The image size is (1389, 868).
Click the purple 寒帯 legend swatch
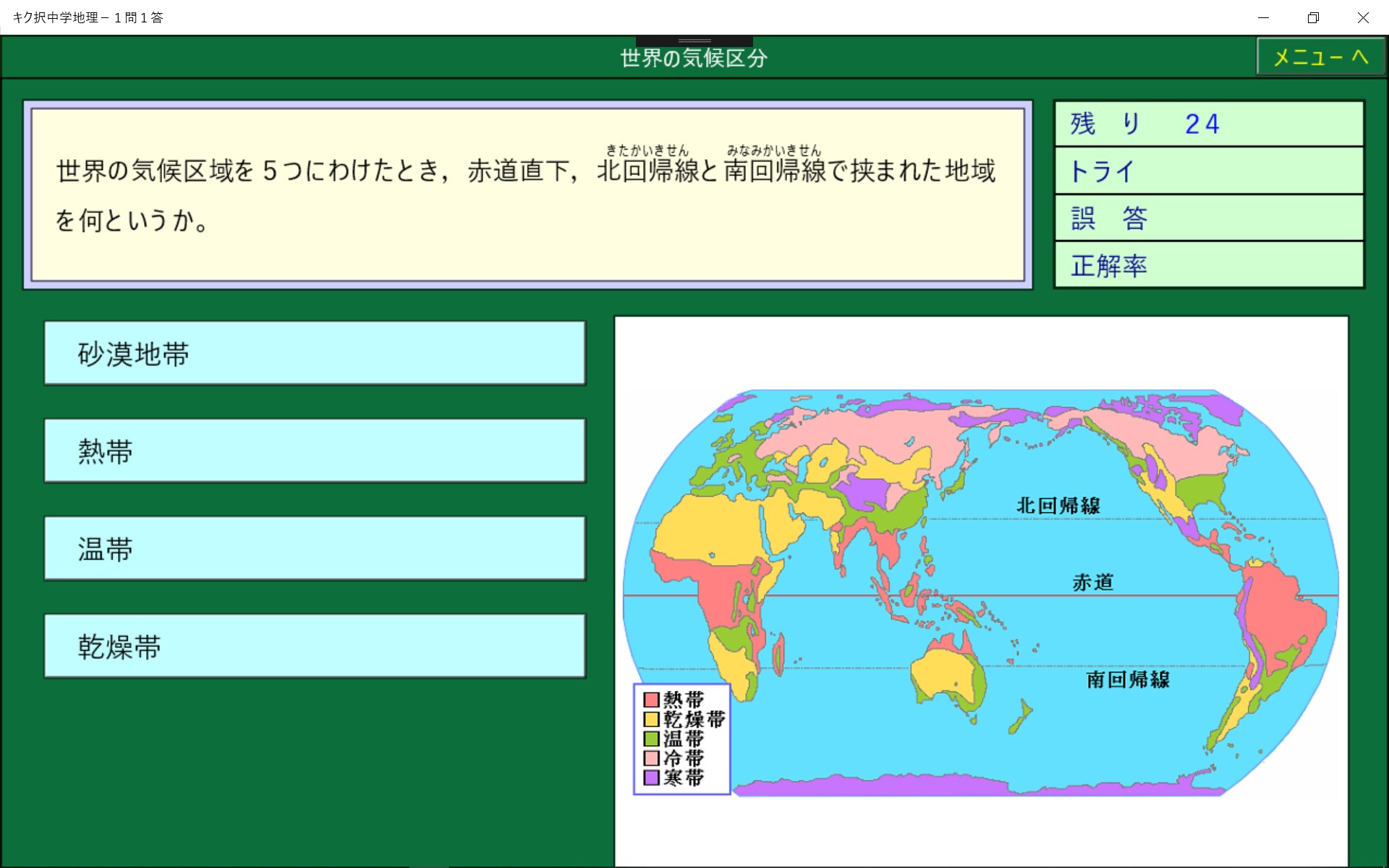651,778
